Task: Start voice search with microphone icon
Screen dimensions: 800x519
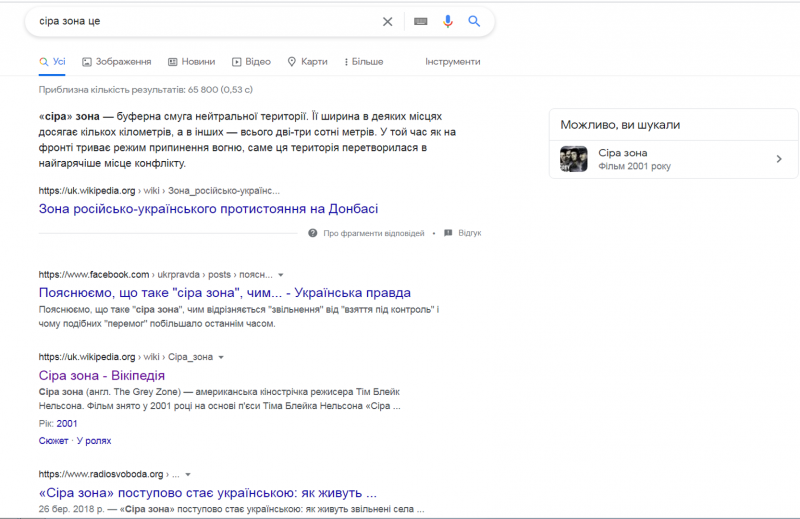Action: point(447,21)
